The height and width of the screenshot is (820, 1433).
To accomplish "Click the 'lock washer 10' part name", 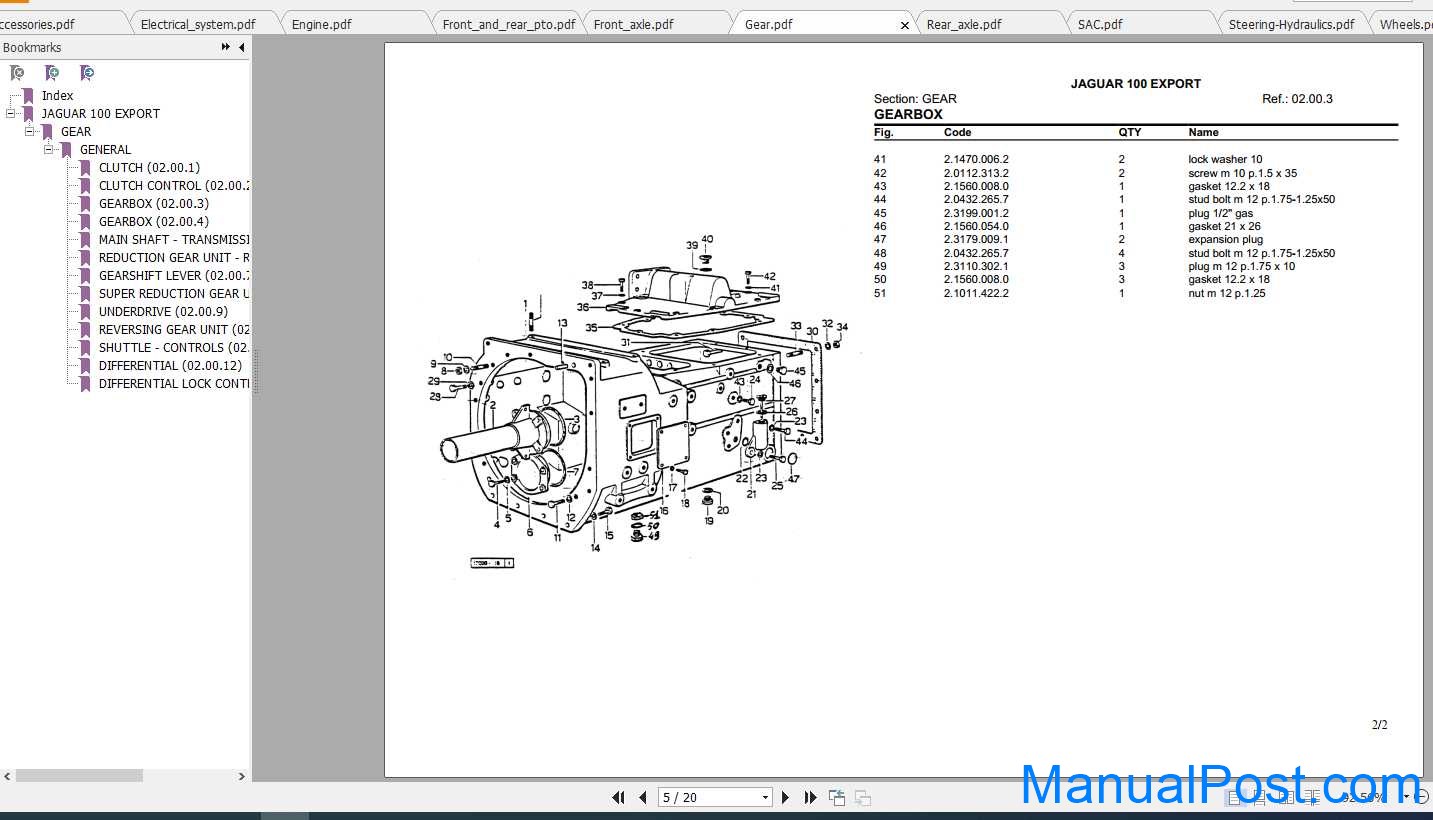I will pyautogui.click(x=1225, y=159).
